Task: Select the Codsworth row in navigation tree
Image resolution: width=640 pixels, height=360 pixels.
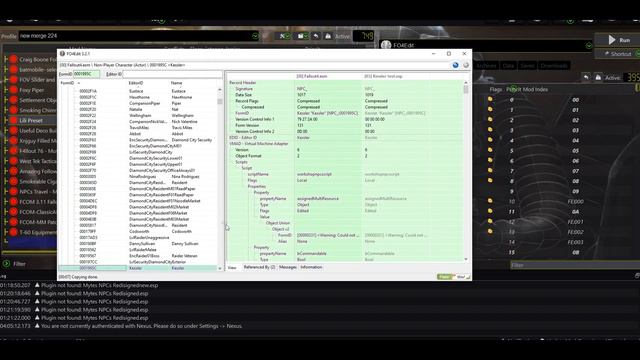Action: 138,231
